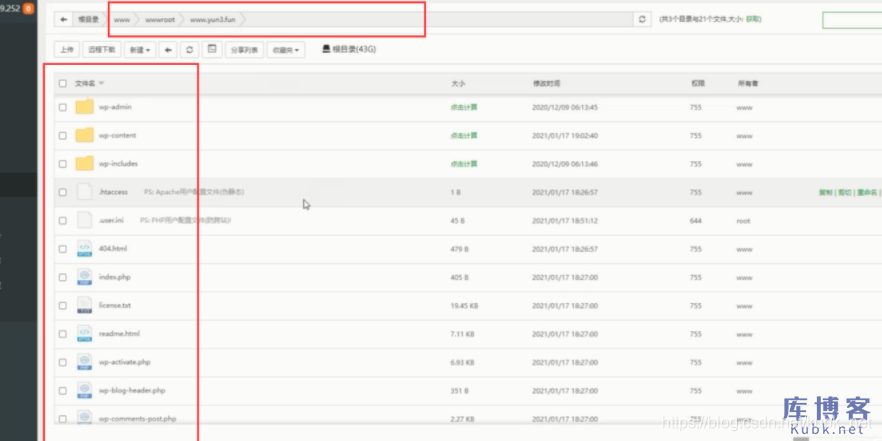882x441 pixels.
Task: Click the 权限 column header
Action: pyautogui.click(x=698, y=83)
